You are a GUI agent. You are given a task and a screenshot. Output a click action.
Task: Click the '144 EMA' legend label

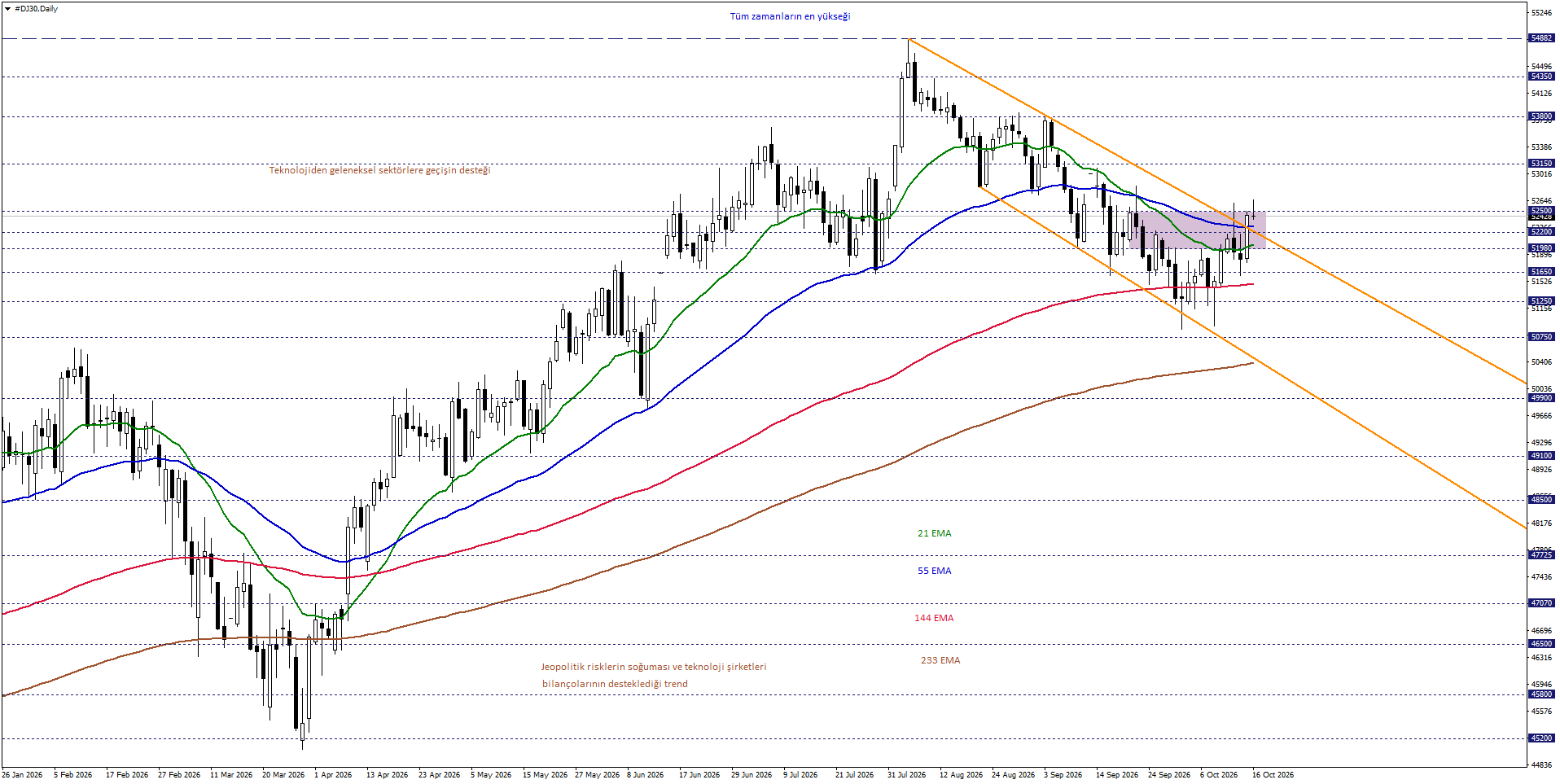(x=934, y=618)
